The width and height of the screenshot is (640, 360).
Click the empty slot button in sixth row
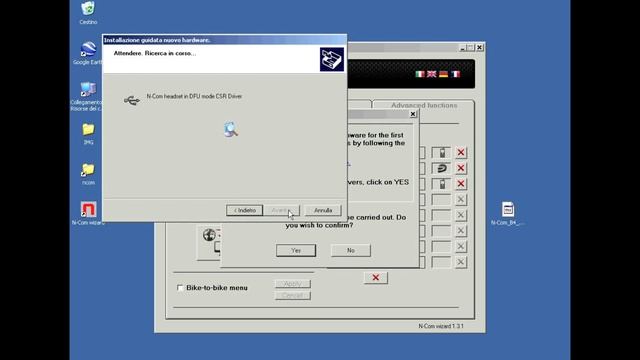[441, 231]
